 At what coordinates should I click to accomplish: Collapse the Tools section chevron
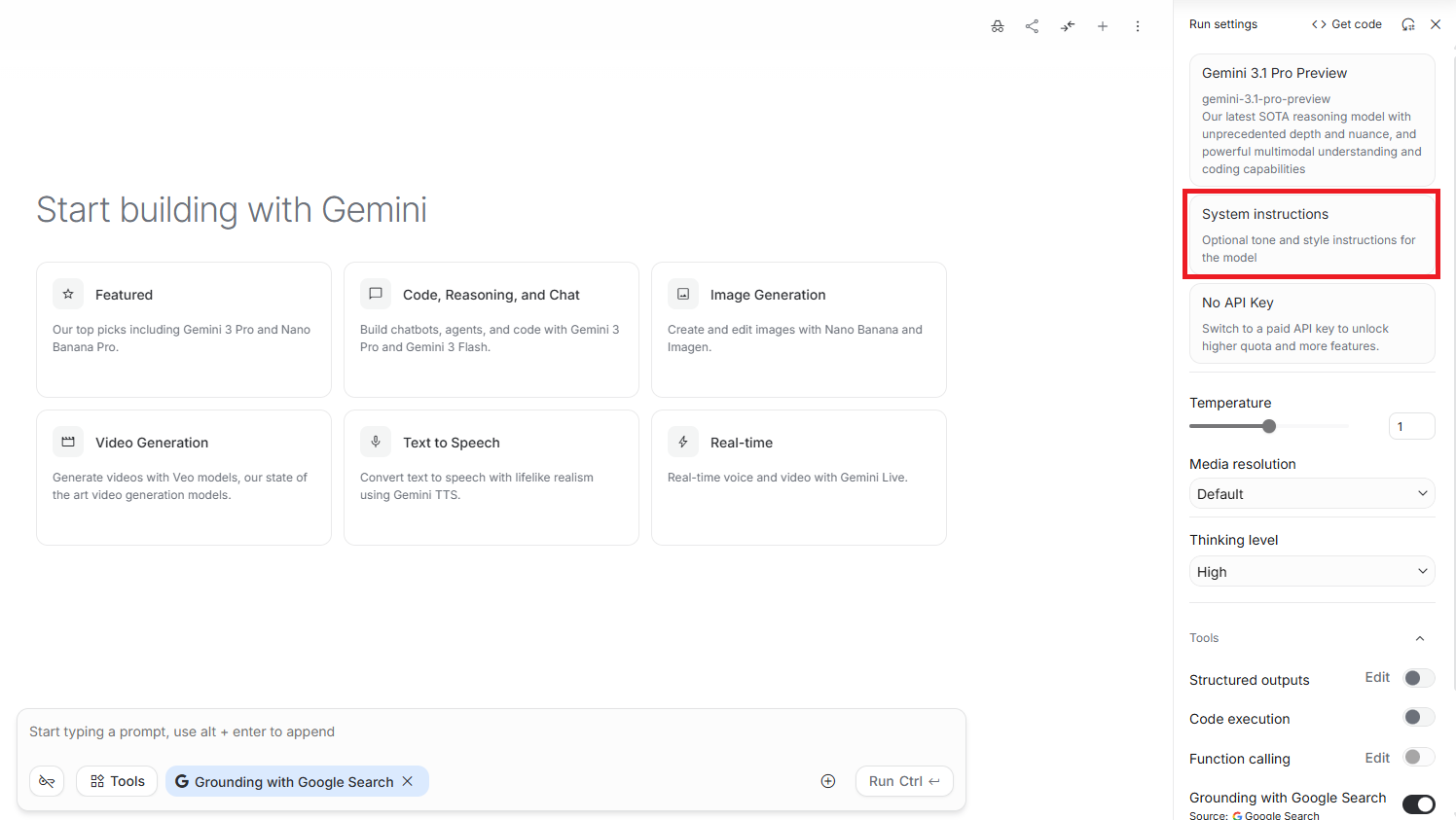pos(1420,638)
